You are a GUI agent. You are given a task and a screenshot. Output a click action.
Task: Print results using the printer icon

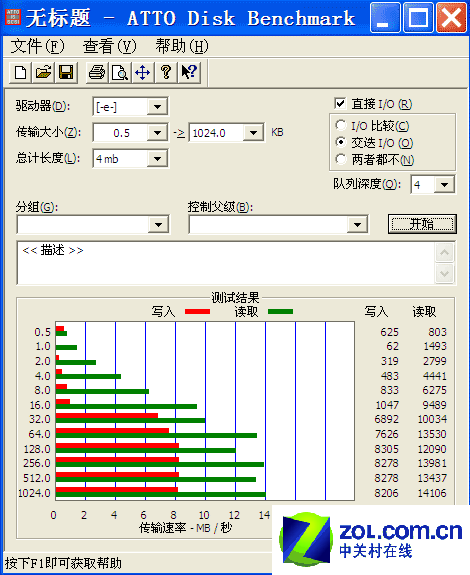pyautogui.click(x=97, y=72)
